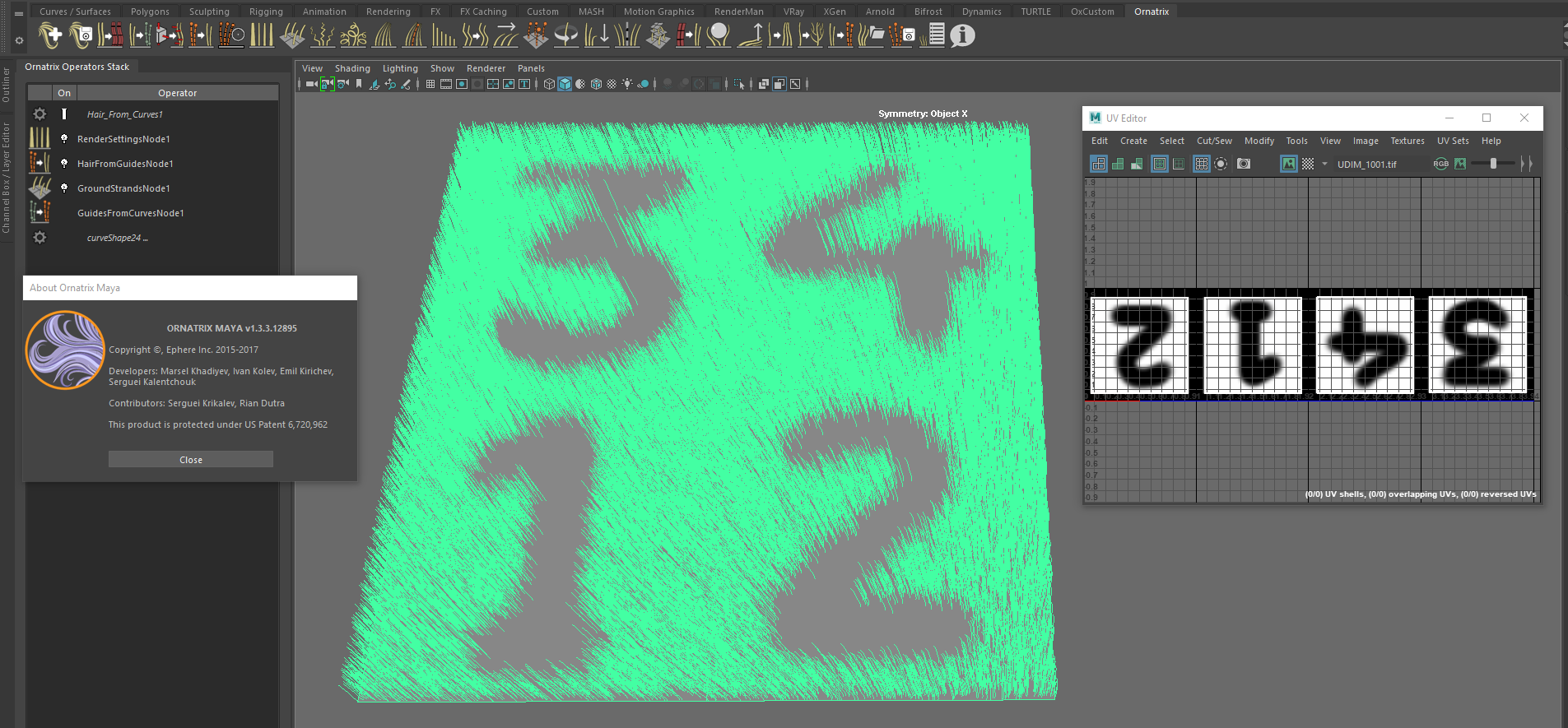Toggle GroundStrandsNode1 operator enable bulb
Viewport: 1568px width, 728px height.
pos(64,188)
